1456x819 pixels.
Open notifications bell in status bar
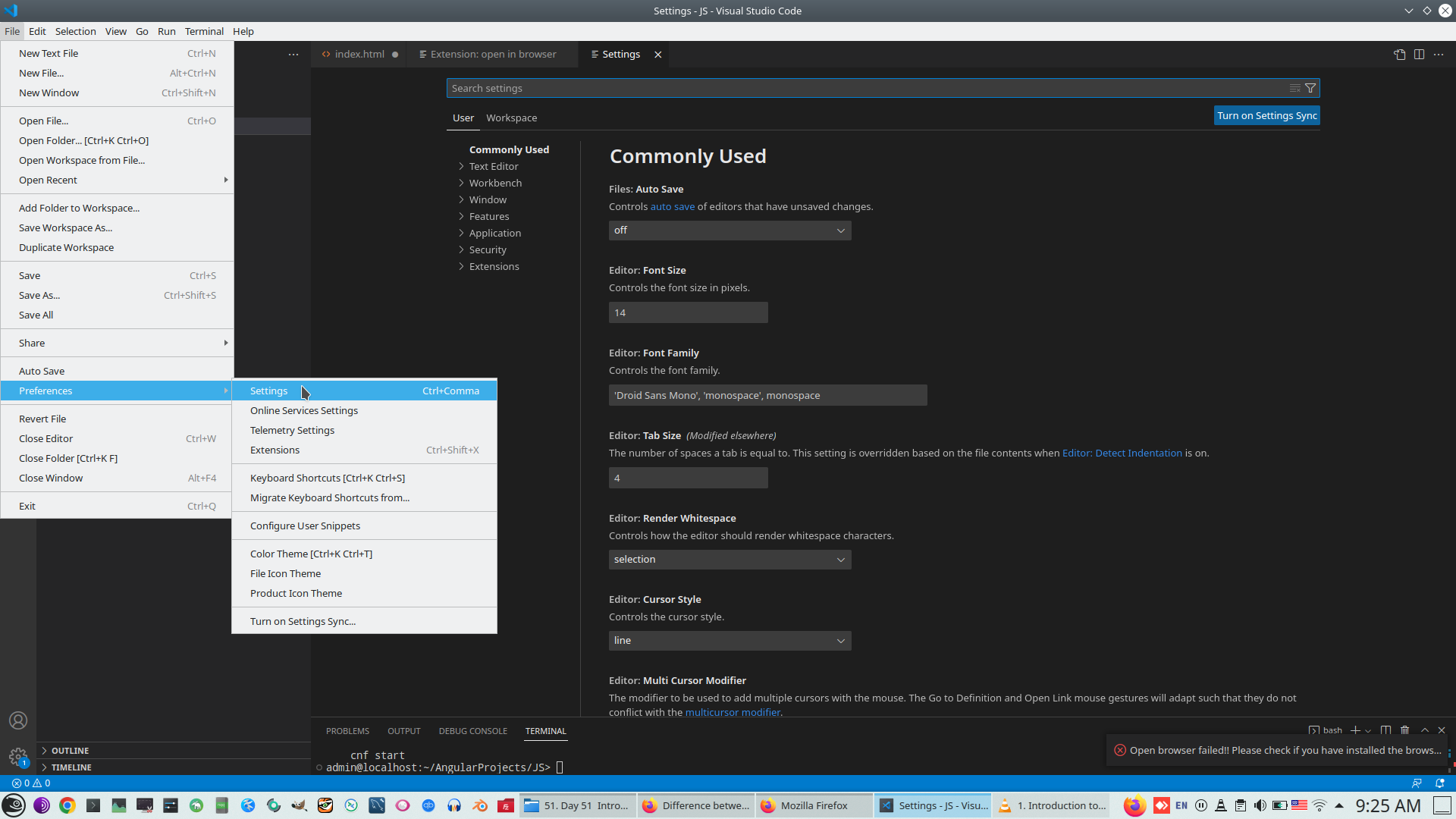tap(1440, 783)
